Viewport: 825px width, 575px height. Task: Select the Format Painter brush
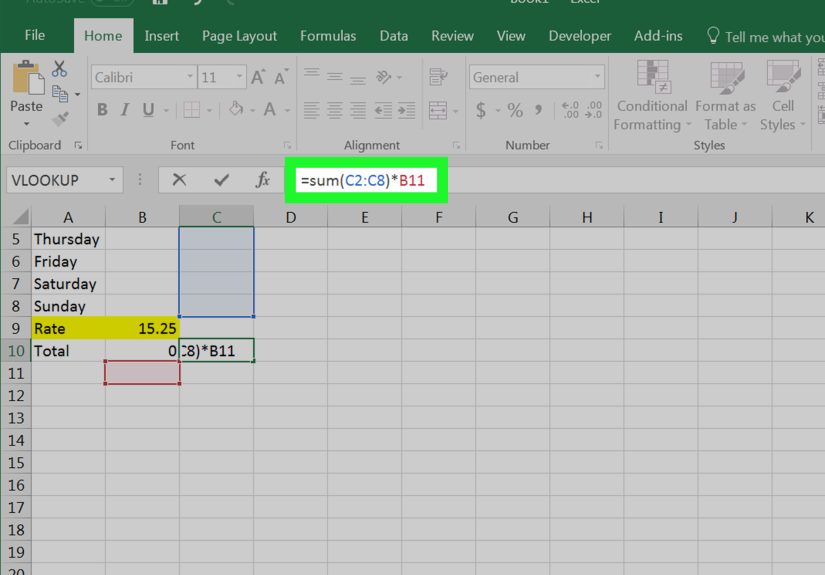tap(60, 119)
